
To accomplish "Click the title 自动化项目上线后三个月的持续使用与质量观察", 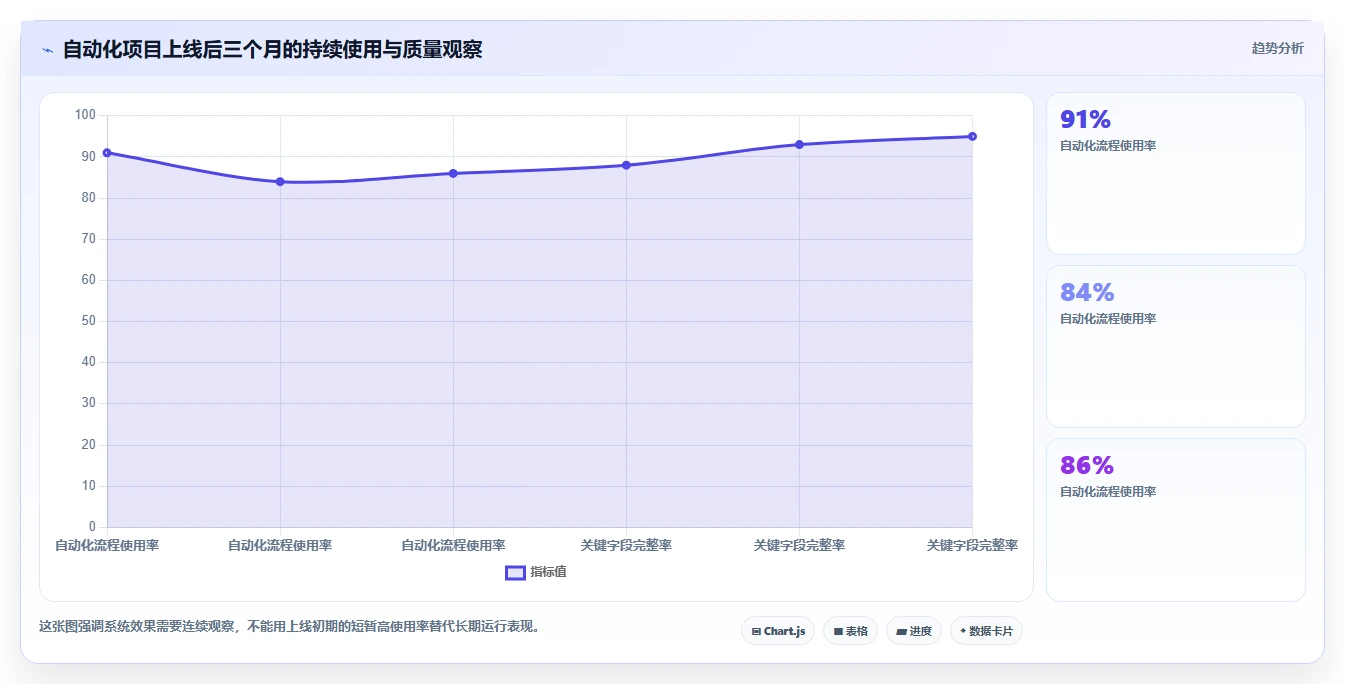I will [272, 49].
